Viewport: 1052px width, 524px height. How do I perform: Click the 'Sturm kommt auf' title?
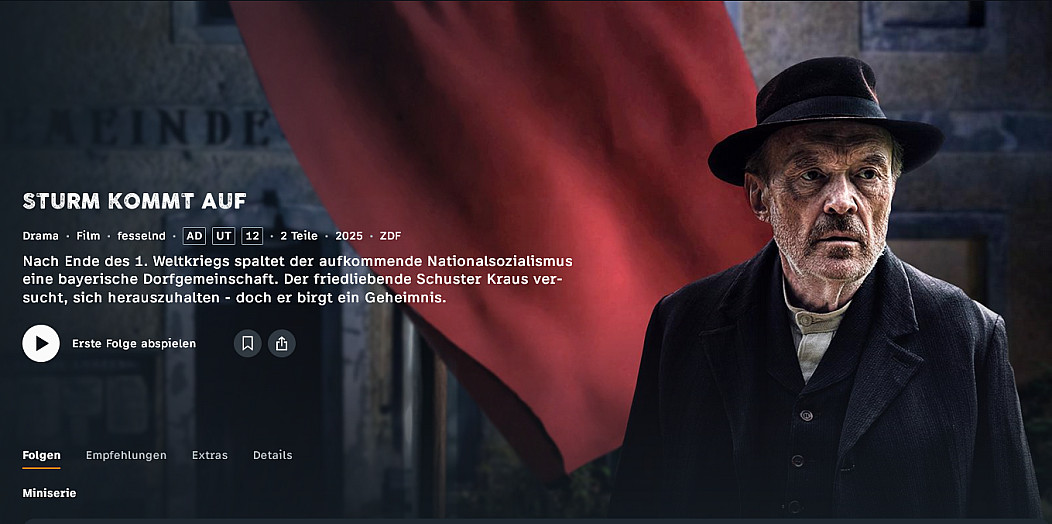coord(134,201)
